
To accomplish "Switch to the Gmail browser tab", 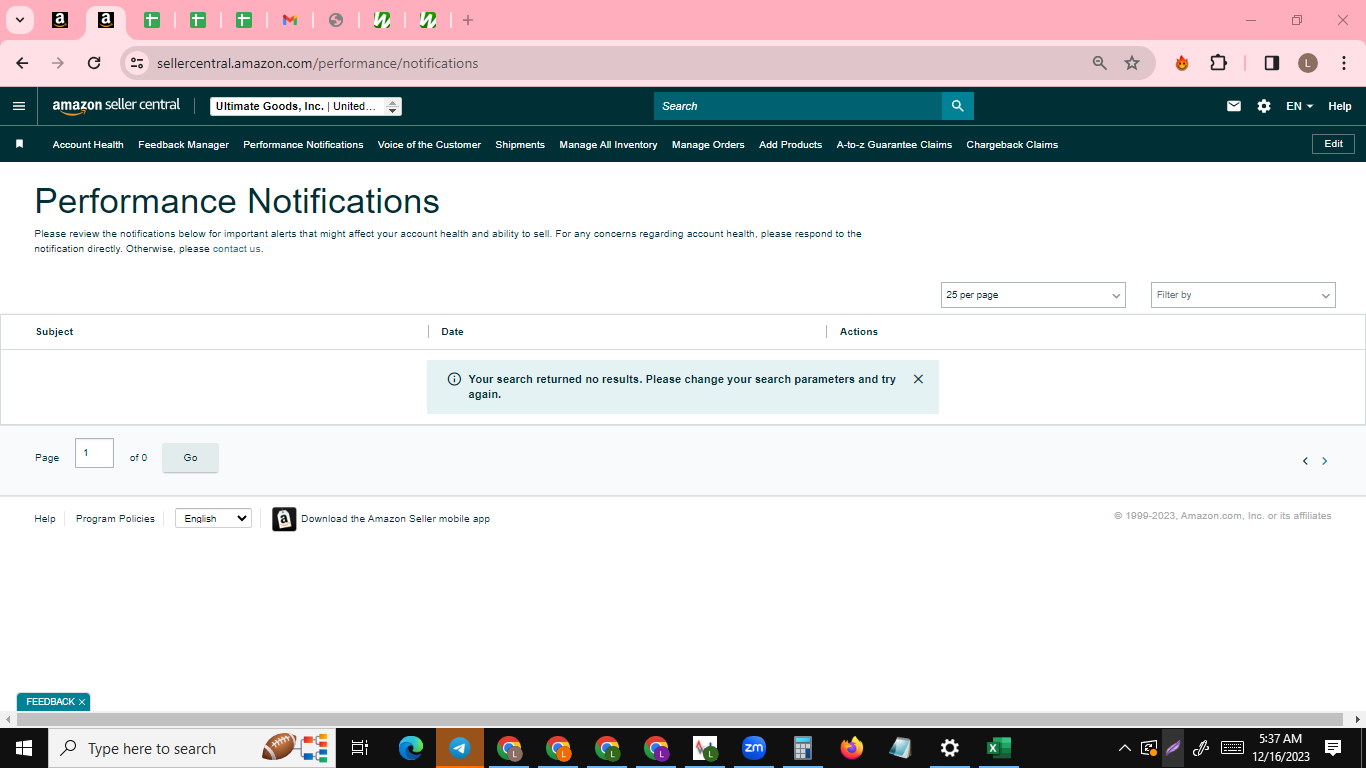I will [x=290, y=20].
